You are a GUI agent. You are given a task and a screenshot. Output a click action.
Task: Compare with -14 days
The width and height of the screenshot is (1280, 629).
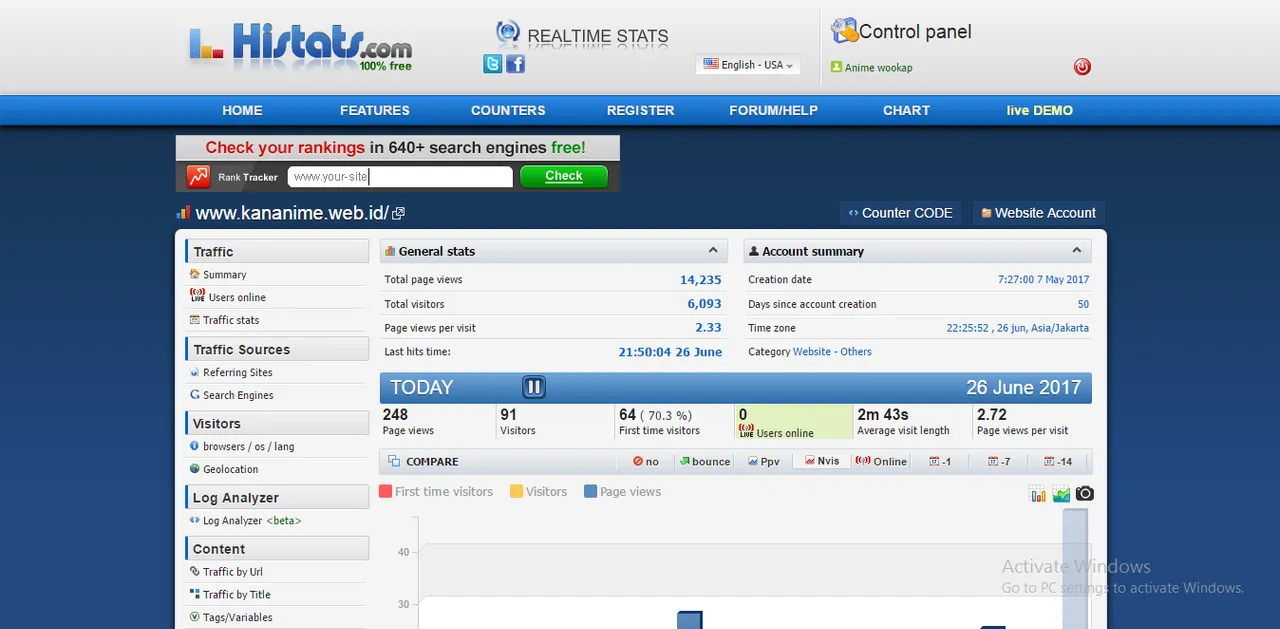tap(1058, 462)
